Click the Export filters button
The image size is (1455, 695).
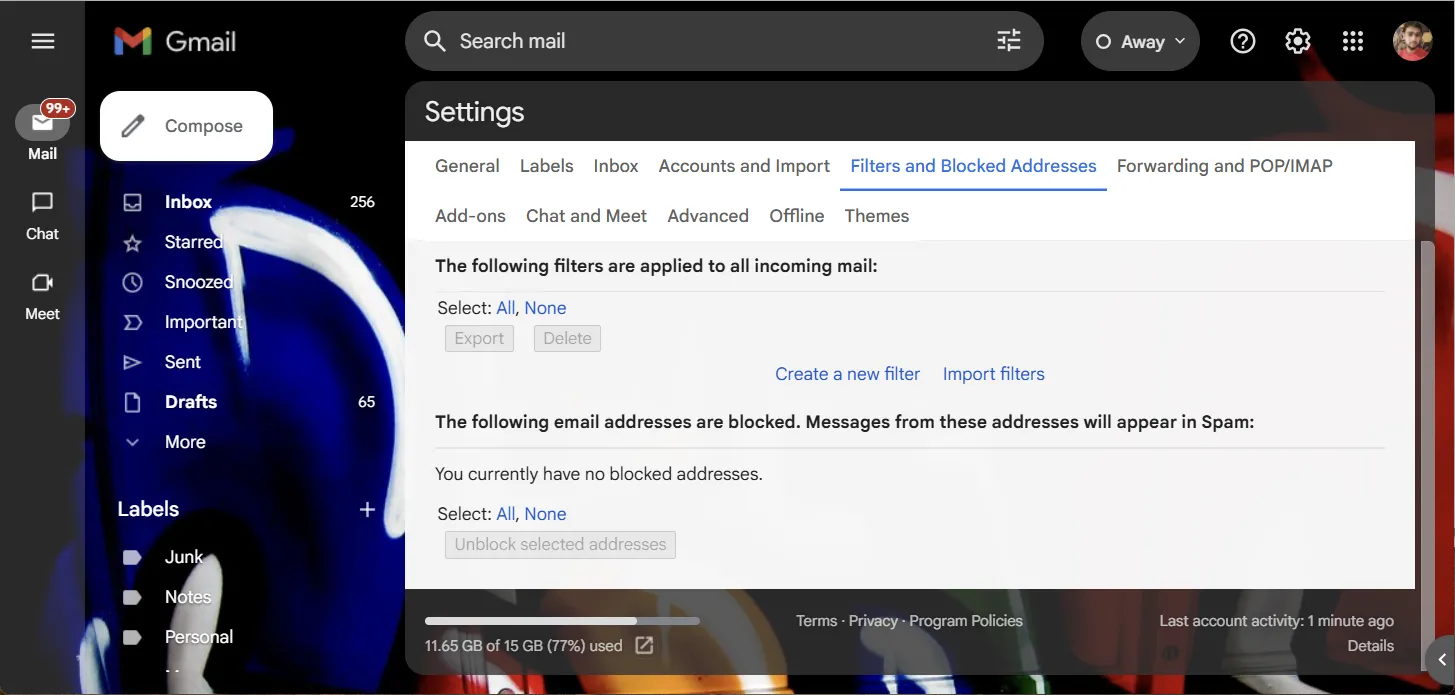478,338
